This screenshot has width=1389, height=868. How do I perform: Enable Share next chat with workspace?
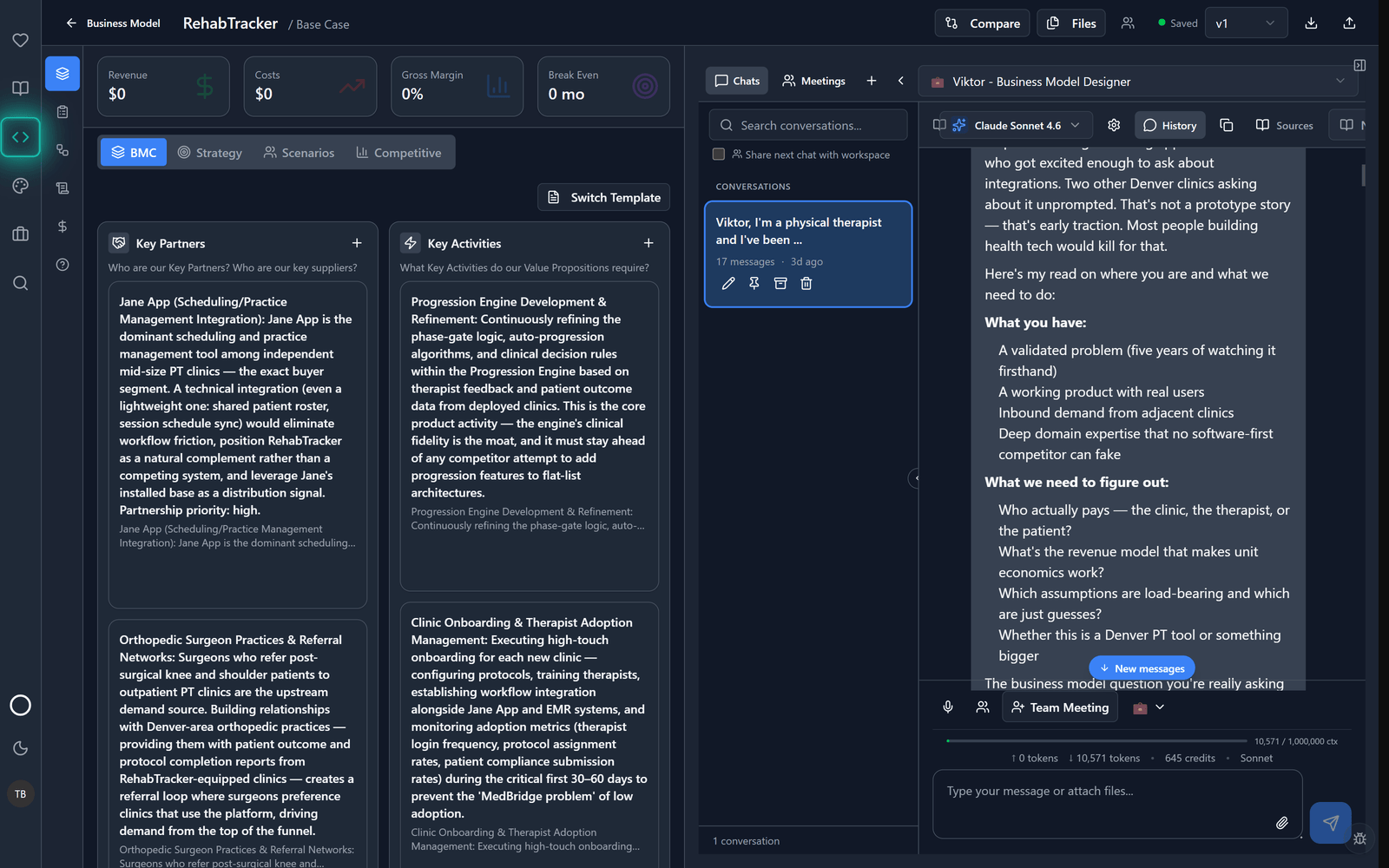[x=718, y=155]
